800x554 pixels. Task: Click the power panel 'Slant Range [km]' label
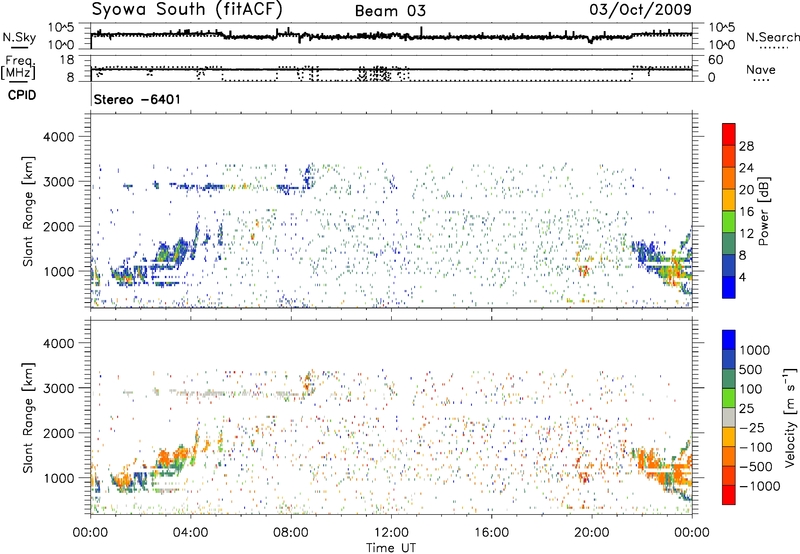click(x=28, y=211)
